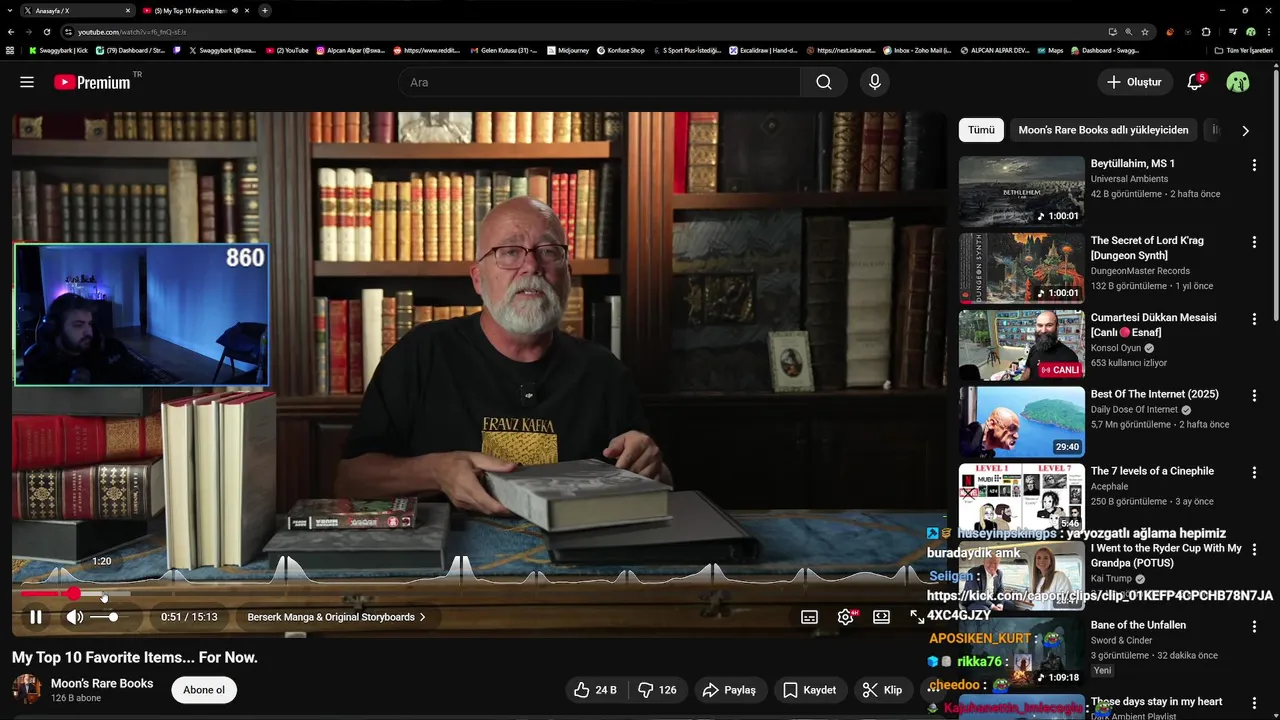Save video with Kaydet button
The height and width of the screenshot is (720, 1280).
[810, 690]
